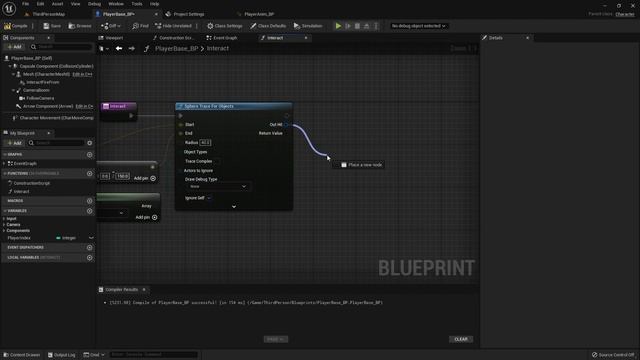
Task: Switch to the Construction Script tab
Action: coord(176,38)
